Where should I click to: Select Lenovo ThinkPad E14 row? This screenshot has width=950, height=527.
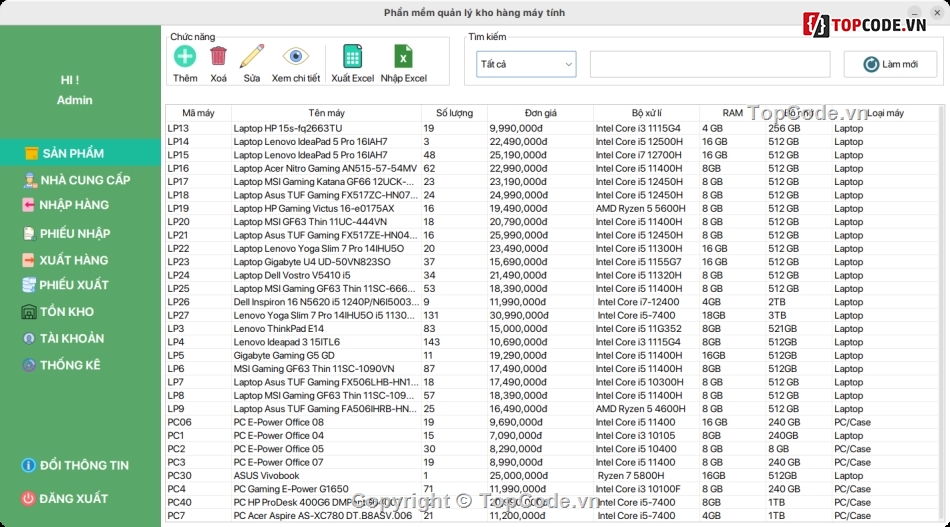click(552, 328)
